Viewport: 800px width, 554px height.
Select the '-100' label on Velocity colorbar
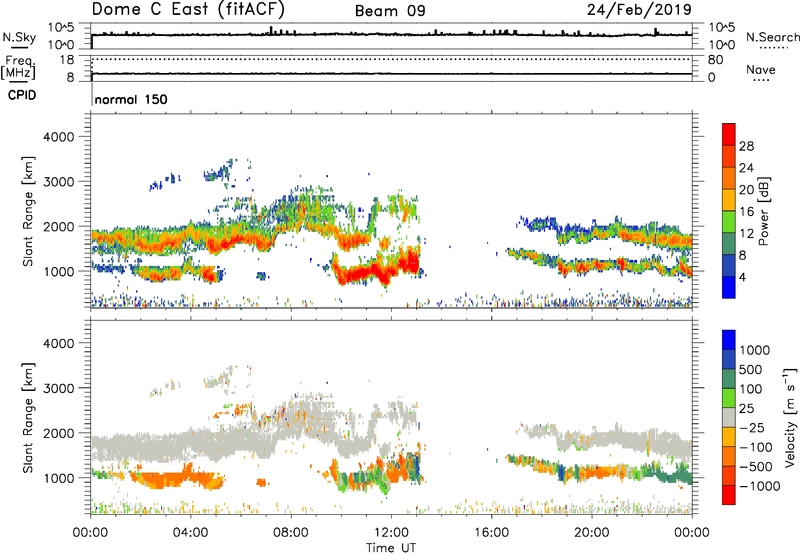pyautogui.click(x=756, y=447)
